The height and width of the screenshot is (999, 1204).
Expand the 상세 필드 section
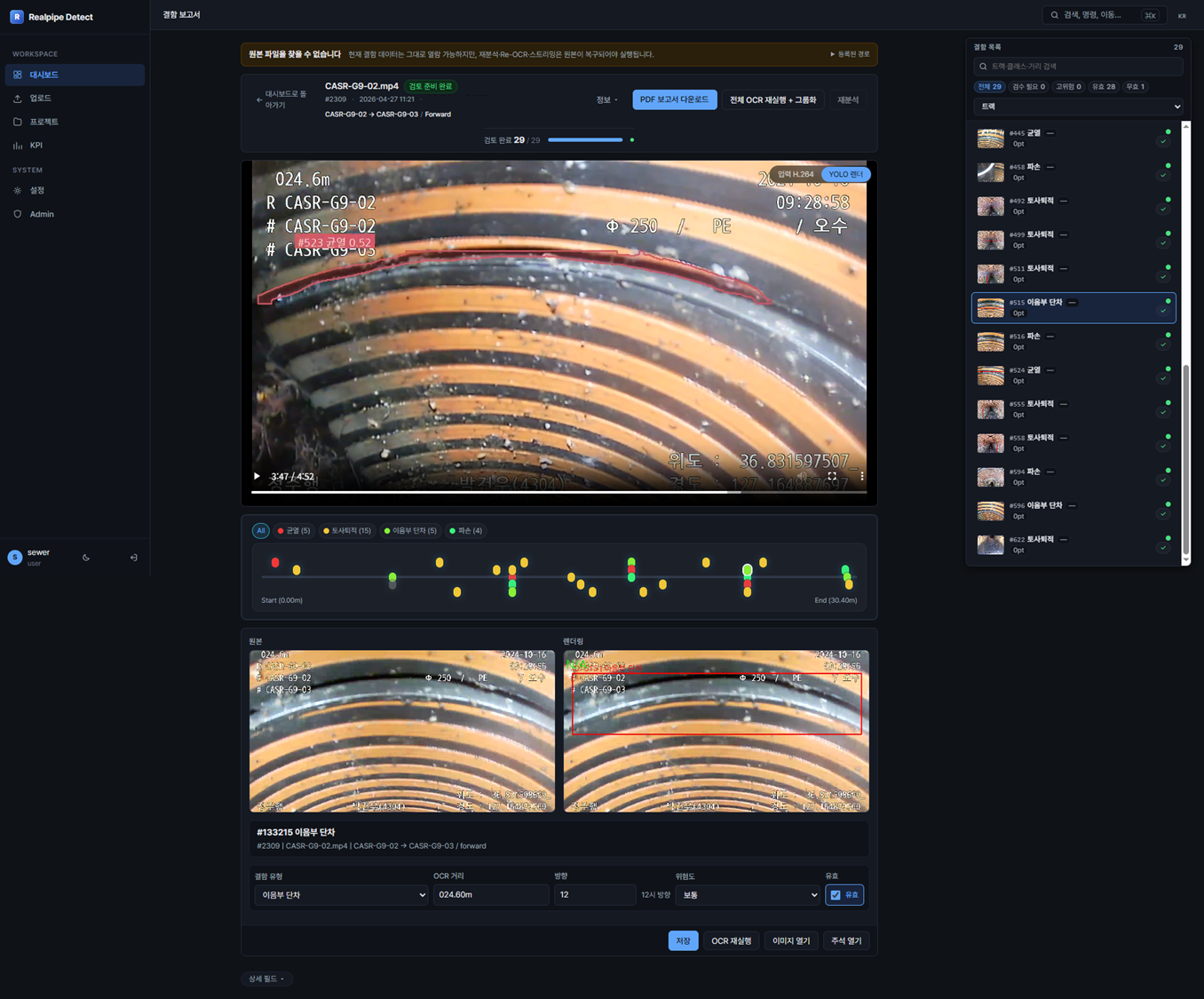(266, 979)
